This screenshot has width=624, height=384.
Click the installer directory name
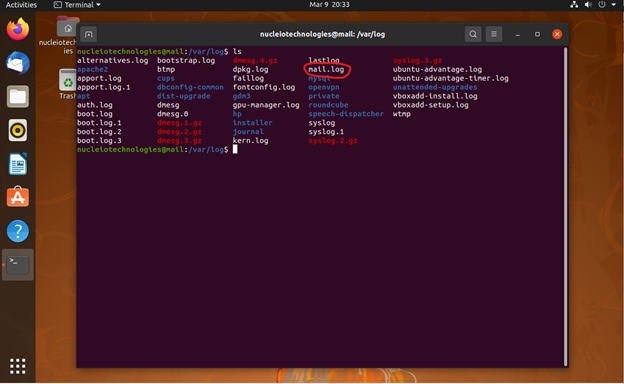coord(252,123)
